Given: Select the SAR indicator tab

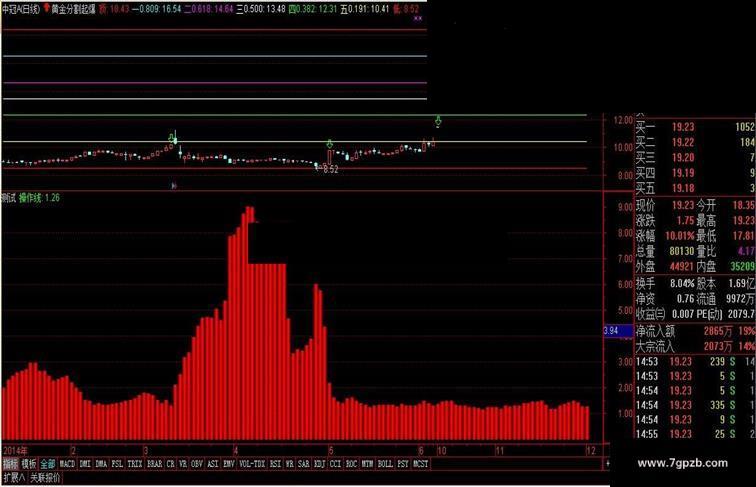Looking at the screenshot, I should (303, 464).
